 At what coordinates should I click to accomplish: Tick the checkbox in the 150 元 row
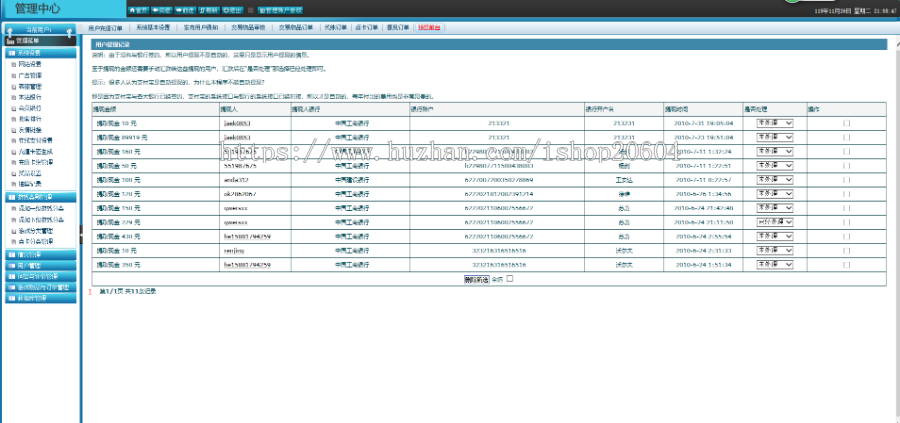point(847,208)
